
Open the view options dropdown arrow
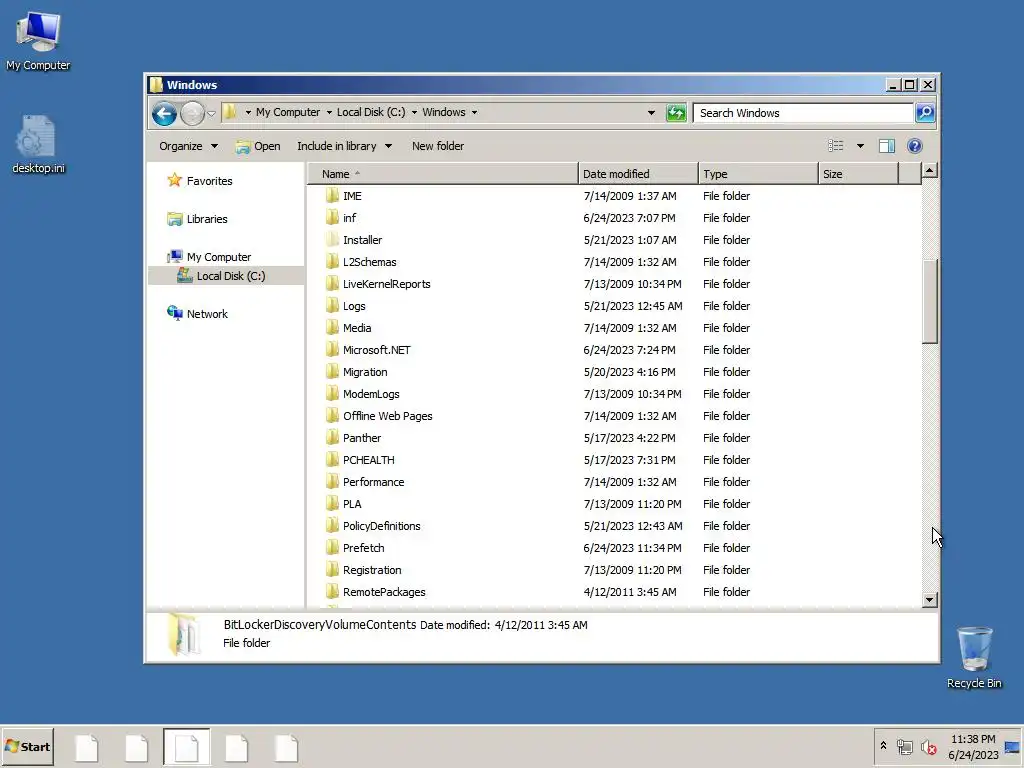(860, 146)
